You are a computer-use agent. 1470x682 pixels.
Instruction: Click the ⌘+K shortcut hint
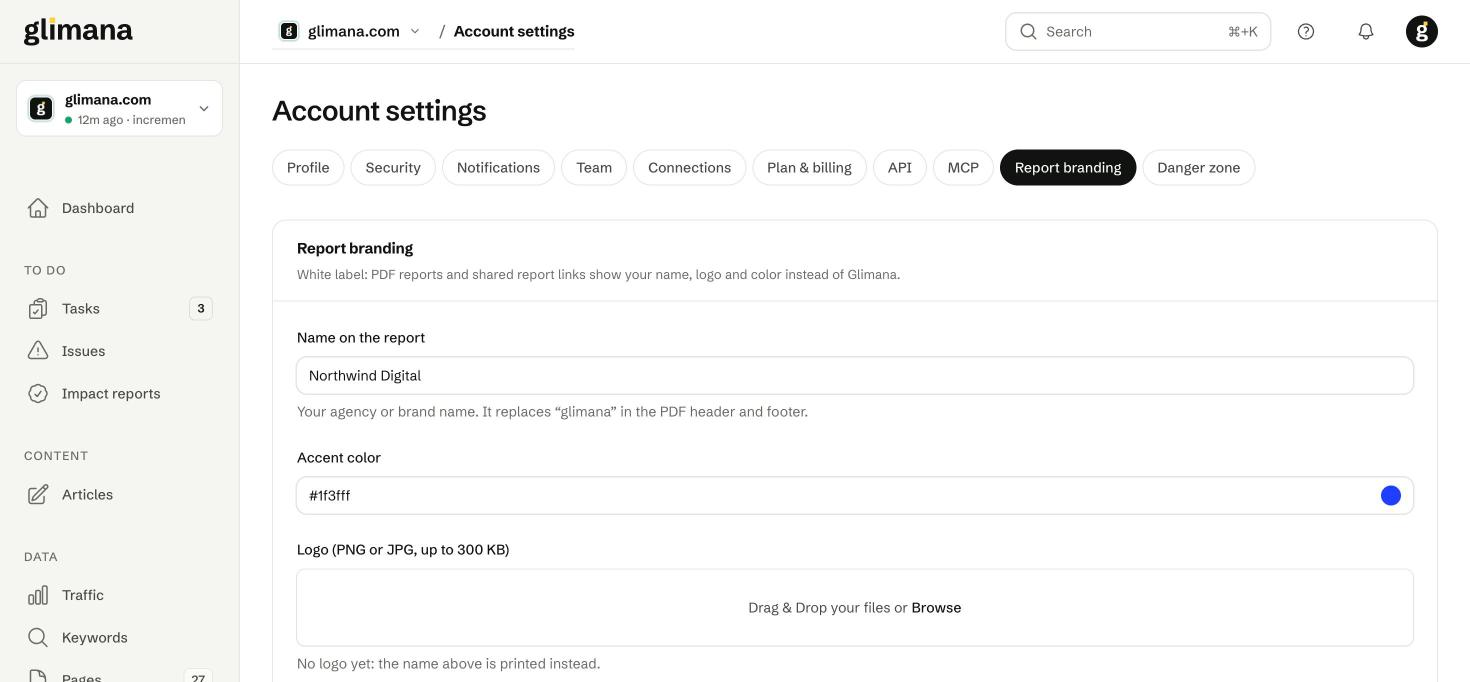pos(1243,32)
